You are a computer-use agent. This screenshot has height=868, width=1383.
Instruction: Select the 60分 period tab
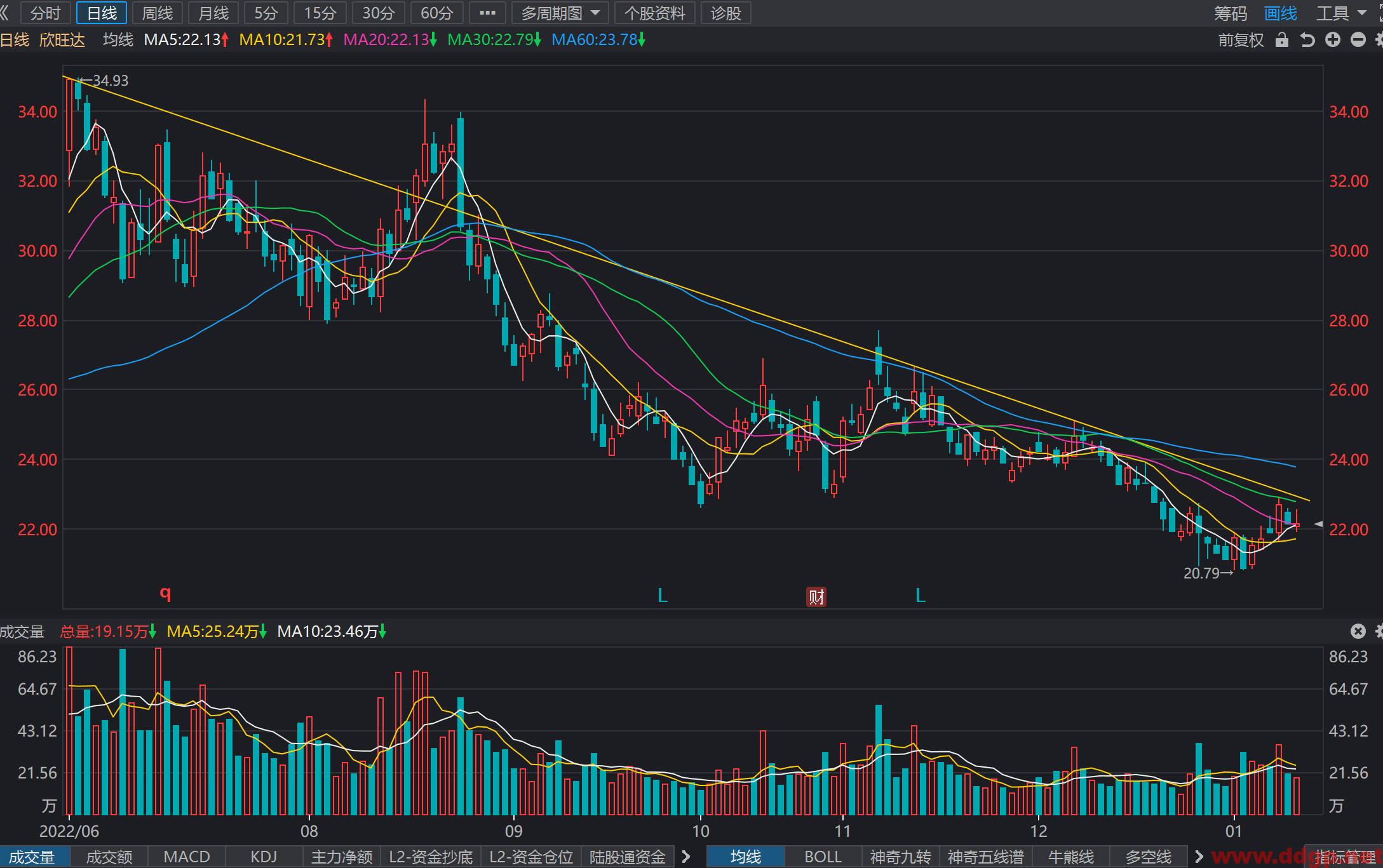437,13
